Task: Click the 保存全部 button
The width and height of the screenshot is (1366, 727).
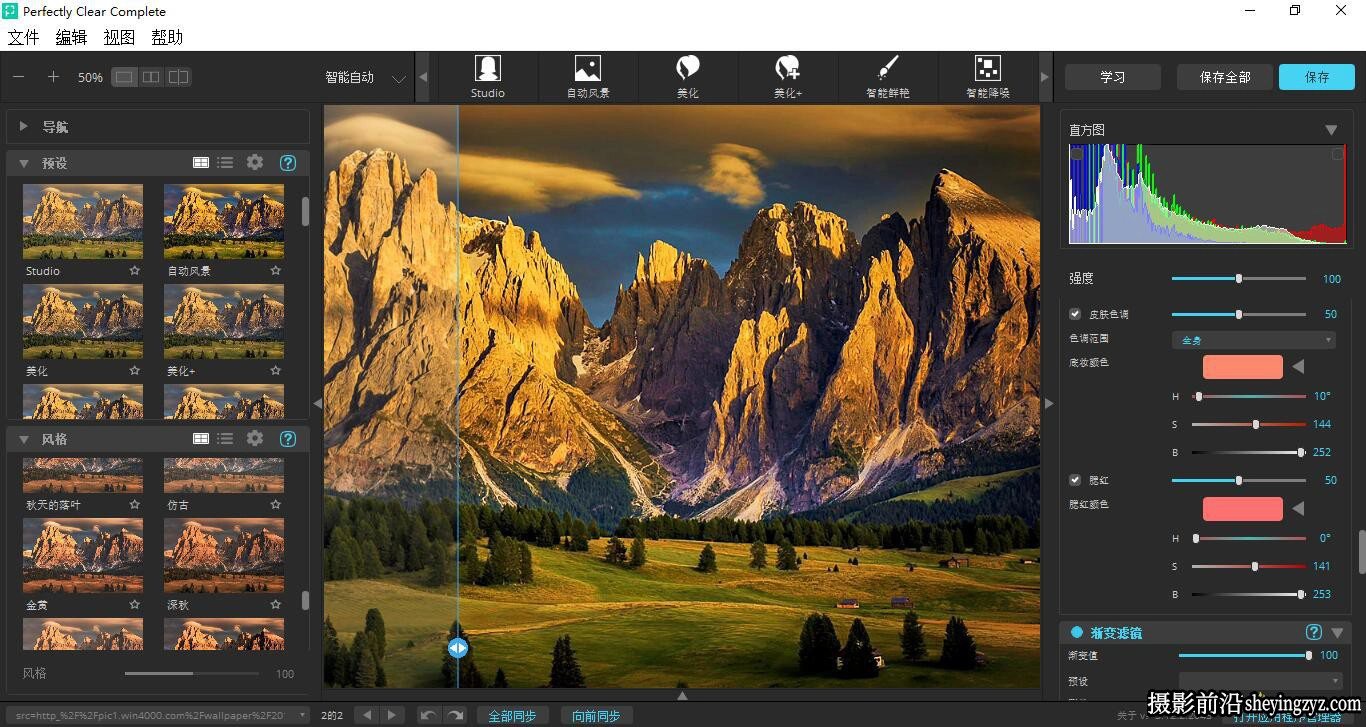Action: [1225, 77]
